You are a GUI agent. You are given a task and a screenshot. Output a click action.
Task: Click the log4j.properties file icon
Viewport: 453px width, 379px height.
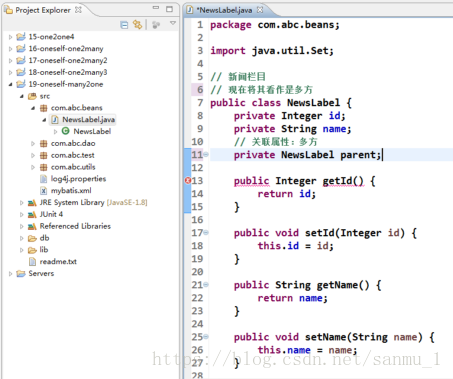coord(43,179)
